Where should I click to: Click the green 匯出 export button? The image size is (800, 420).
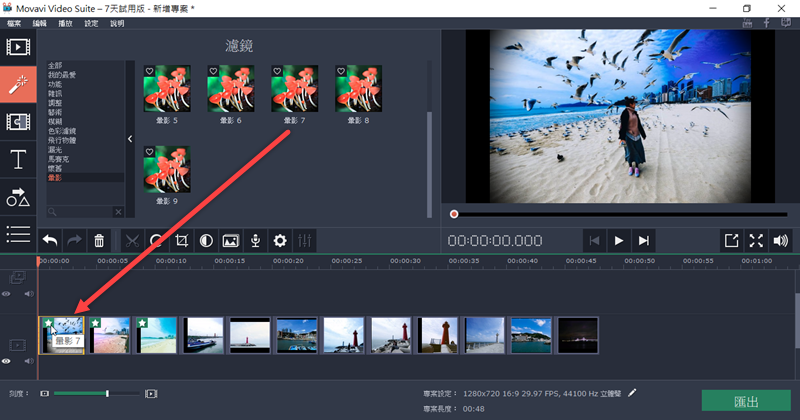746,401
